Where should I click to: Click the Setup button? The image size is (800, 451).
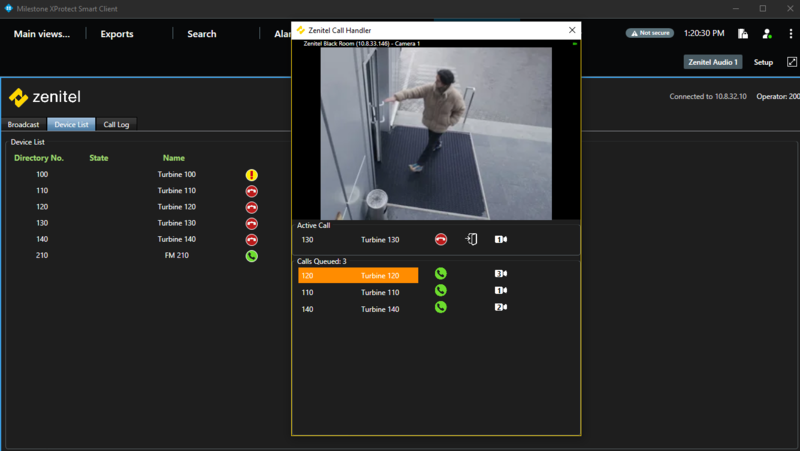pyautogui.click(x=763, y=62)
